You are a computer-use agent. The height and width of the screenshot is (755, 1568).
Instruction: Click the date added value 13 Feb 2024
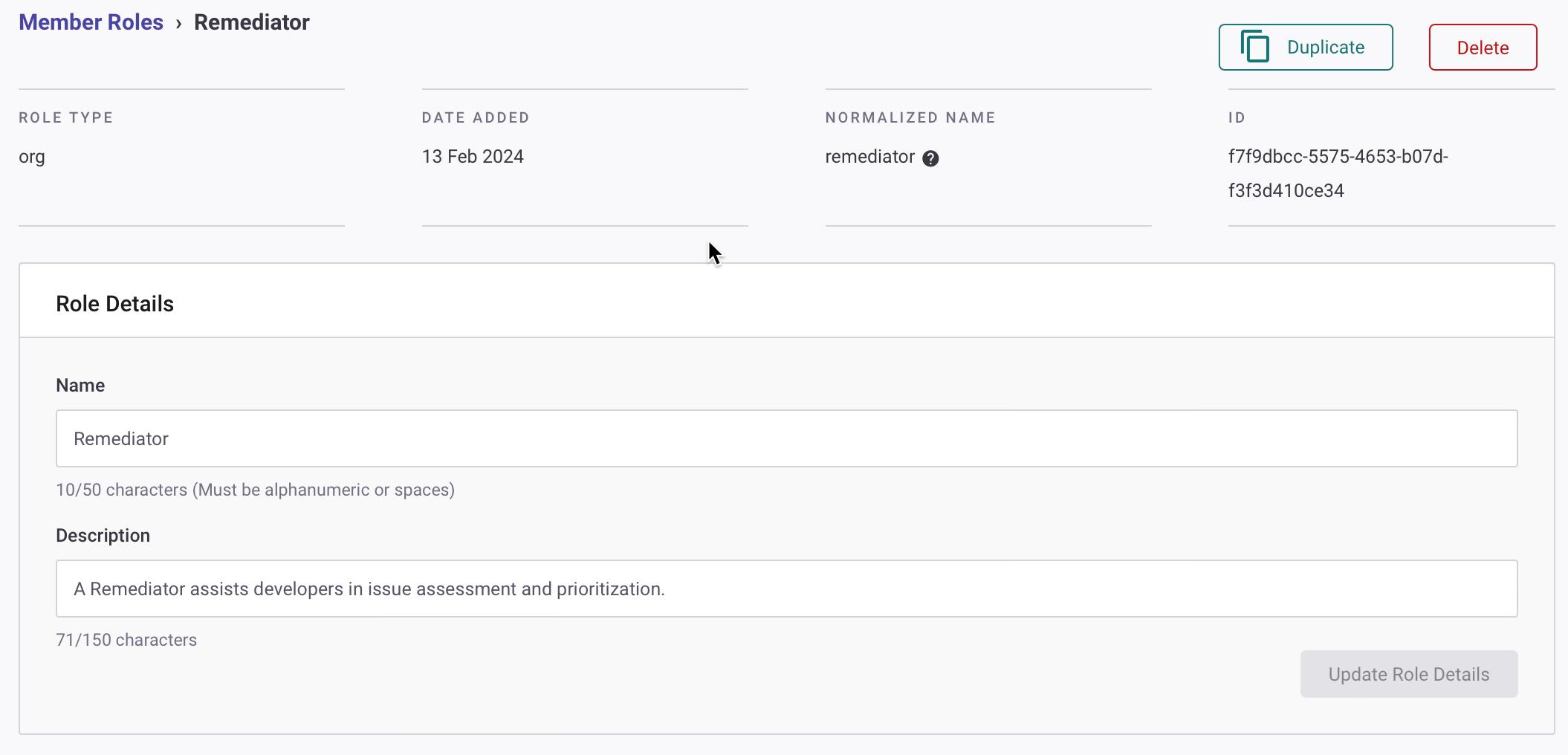473,157
